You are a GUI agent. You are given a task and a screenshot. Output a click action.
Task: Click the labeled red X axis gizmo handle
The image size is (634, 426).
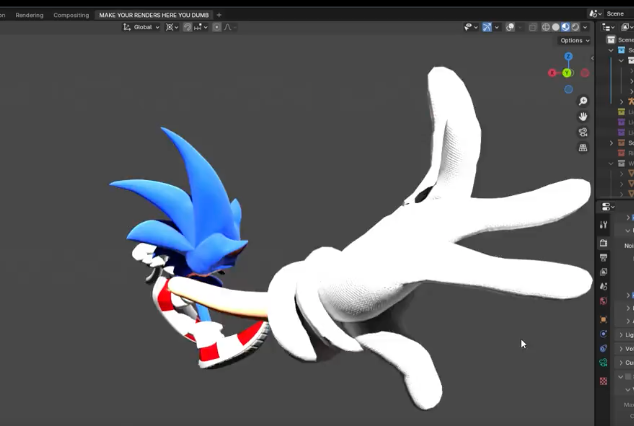(552, 73)
